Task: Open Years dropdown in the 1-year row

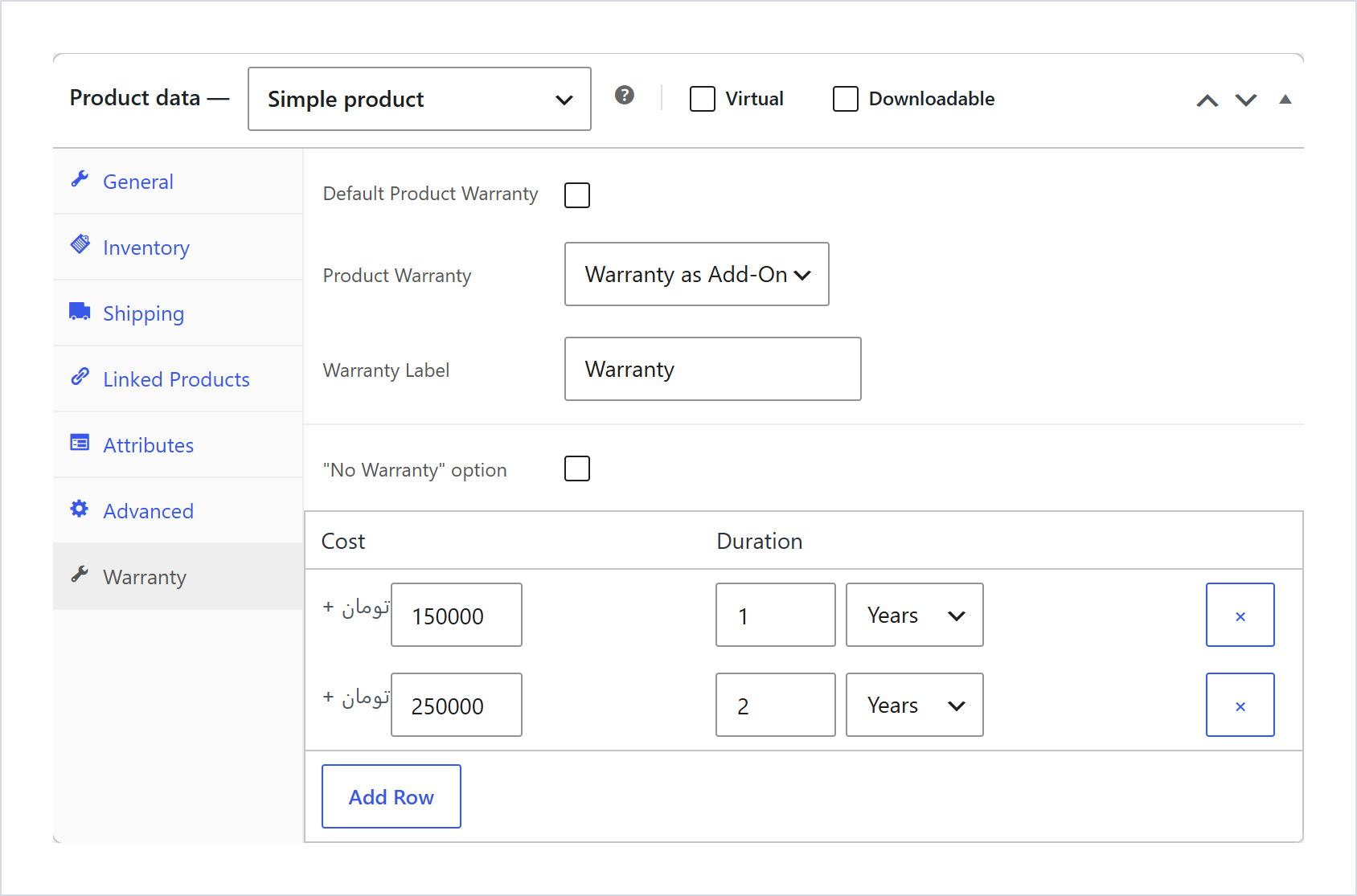Action: click(x=915, y=615)
